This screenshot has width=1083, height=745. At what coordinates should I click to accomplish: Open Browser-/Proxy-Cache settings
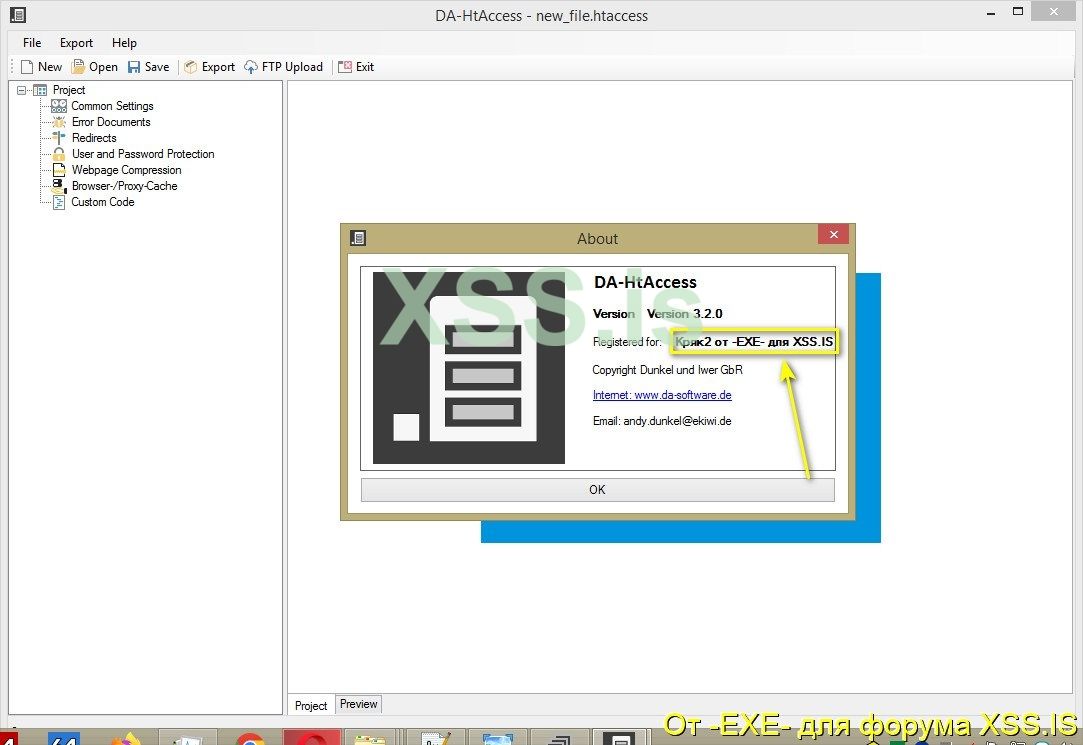tap(124, 186)
